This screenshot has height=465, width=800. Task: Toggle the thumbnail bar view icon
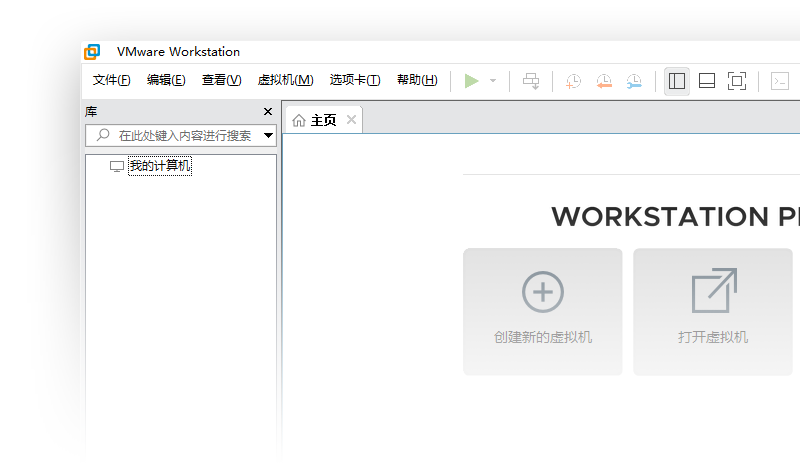(x=707, y=81)
